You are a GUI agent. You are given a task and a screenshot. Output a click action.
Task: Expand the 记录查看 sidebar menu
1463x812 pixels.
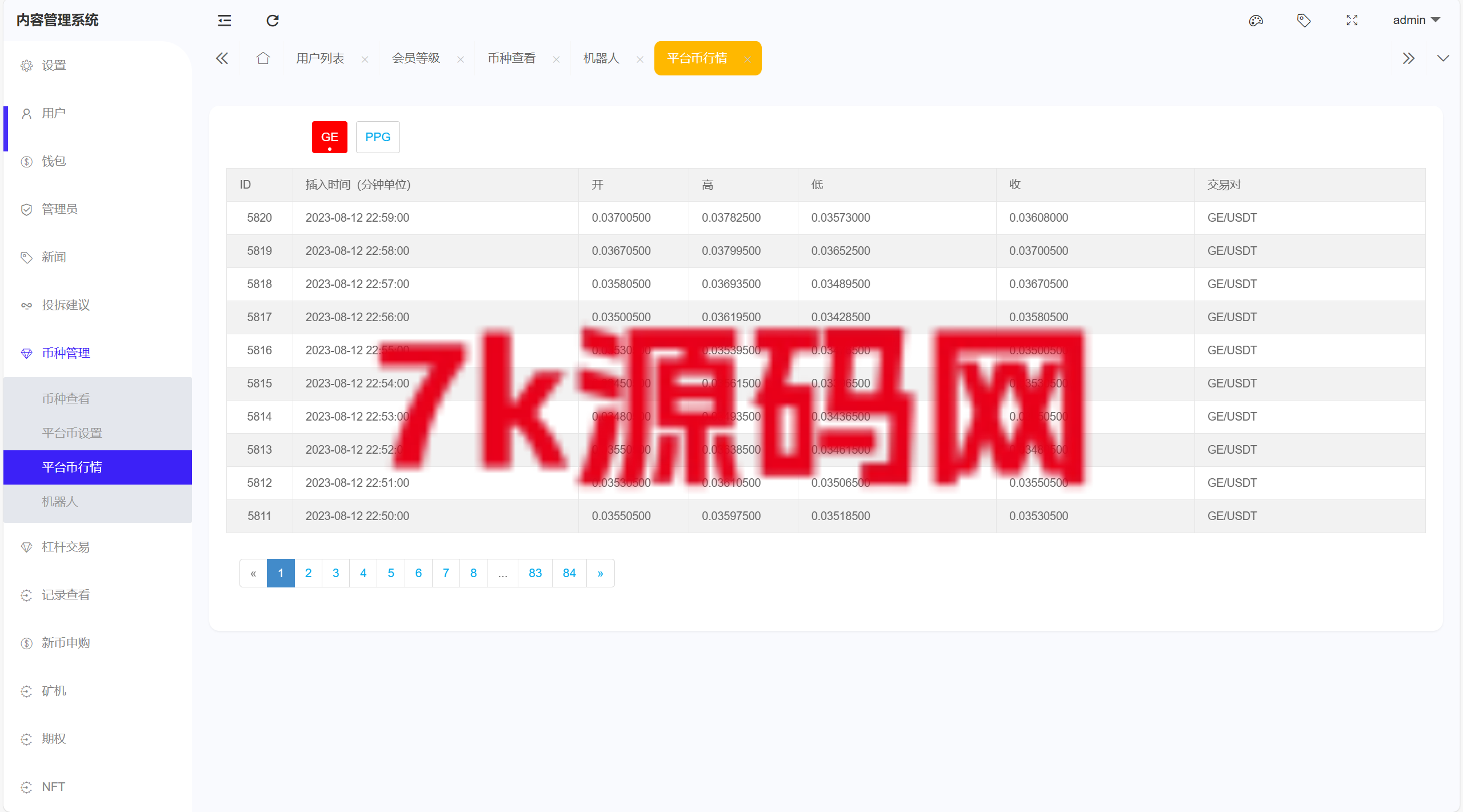[x=98, y=595]
